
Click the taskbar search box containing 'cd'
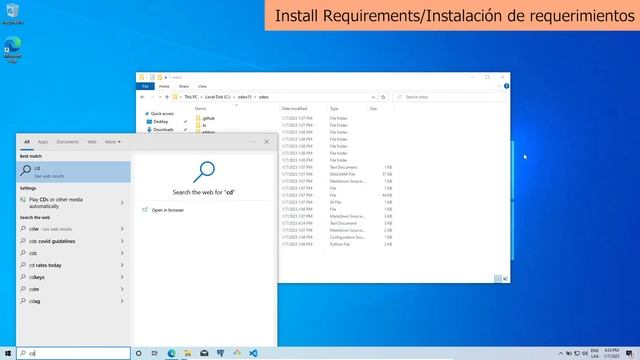pos(73,353)
